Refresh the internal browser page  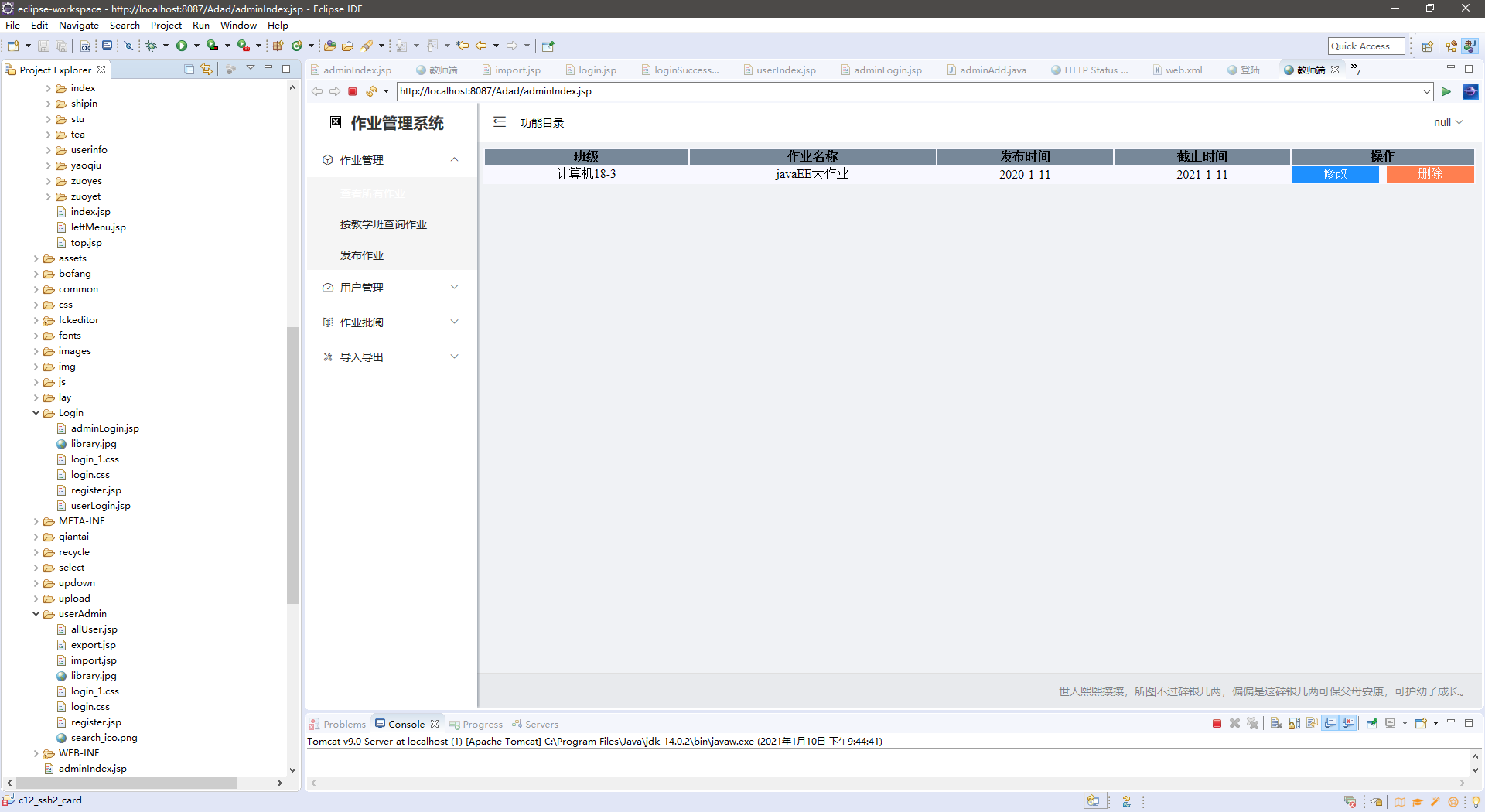pyautogui.click(x=371, y=91)
